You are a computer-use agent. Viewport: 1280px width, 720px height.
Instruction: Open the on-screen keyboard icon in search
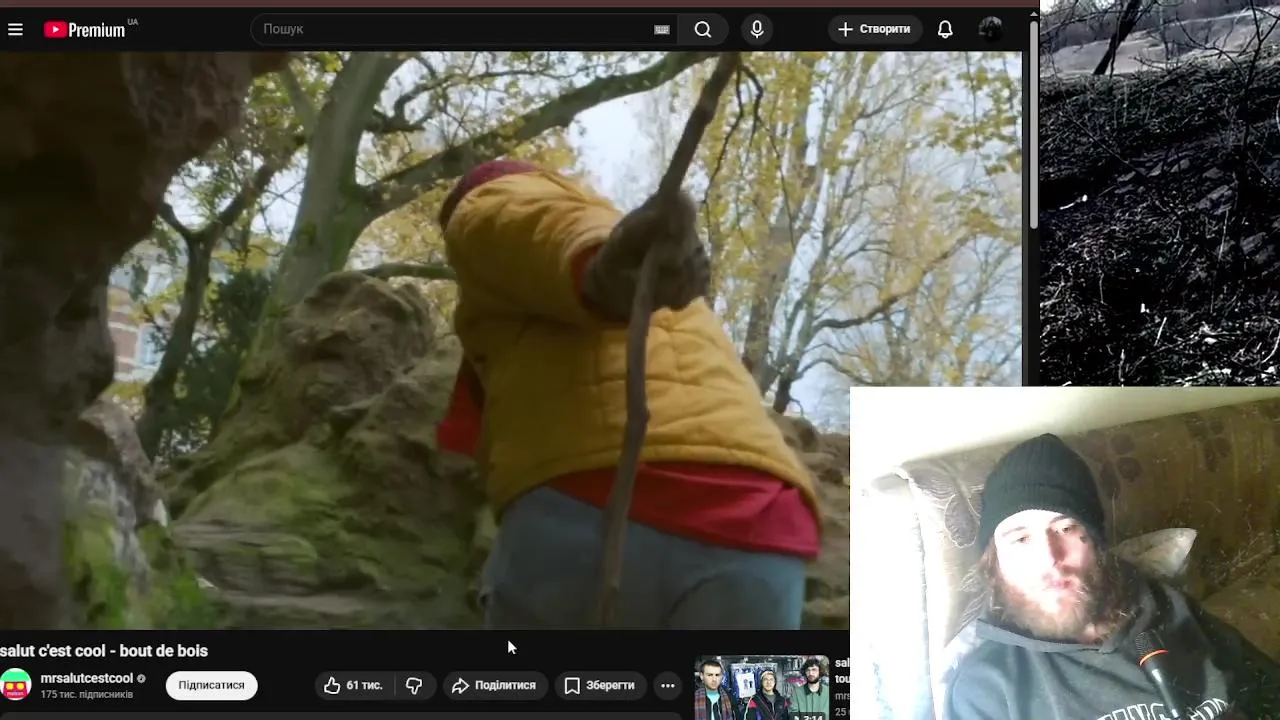[661, 30]
